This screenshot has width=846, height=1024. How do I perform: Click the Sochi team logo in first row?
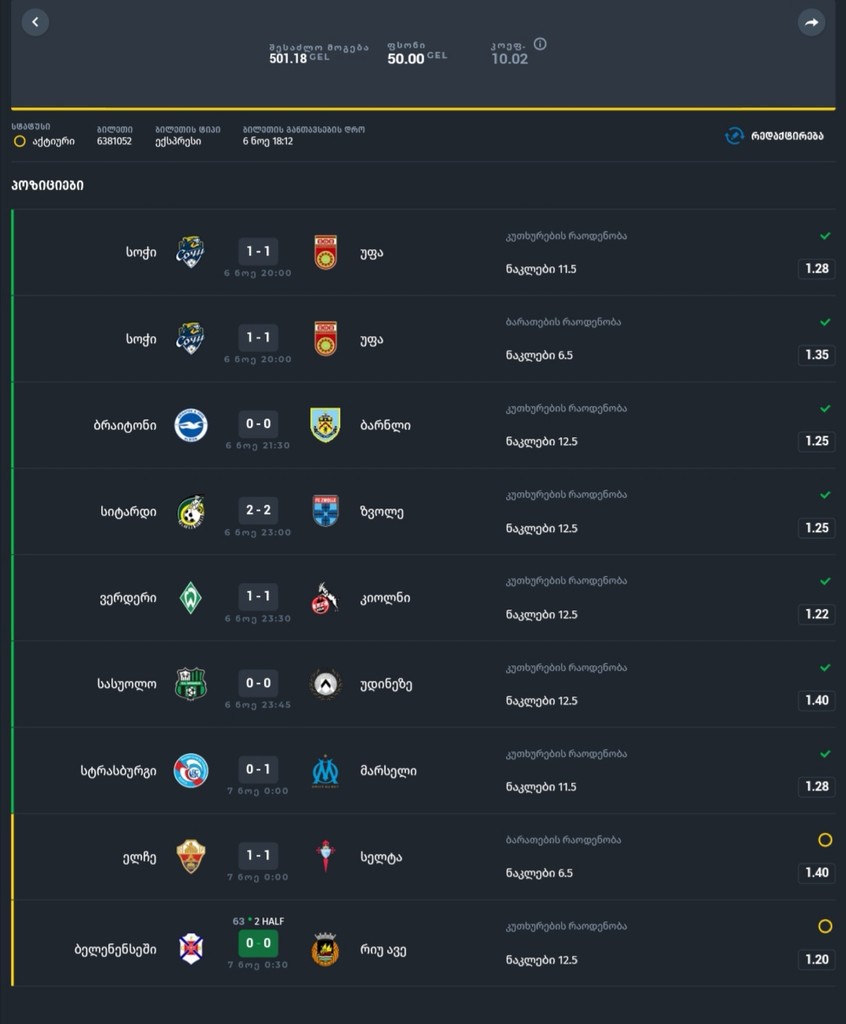[191, 252]
